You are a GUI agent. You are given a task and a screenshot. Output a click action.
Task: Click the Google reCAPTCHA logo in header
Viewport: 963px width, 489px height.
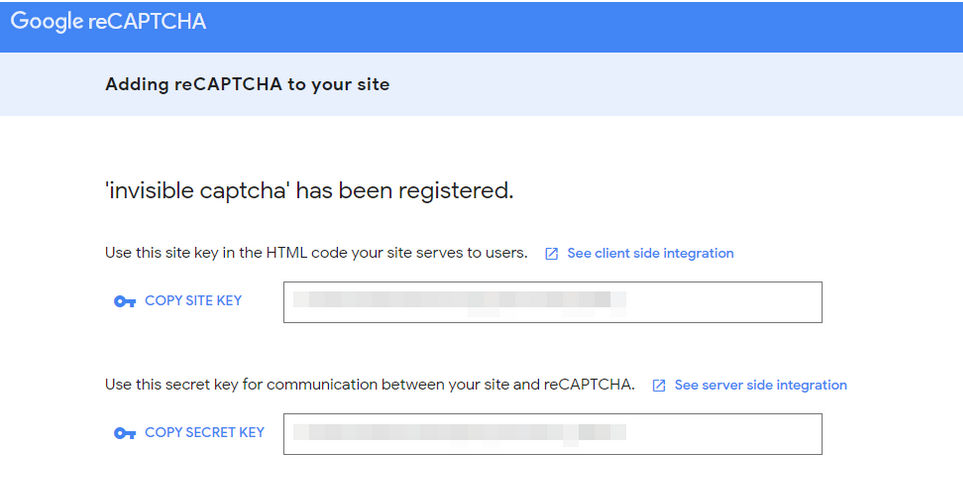108,22
